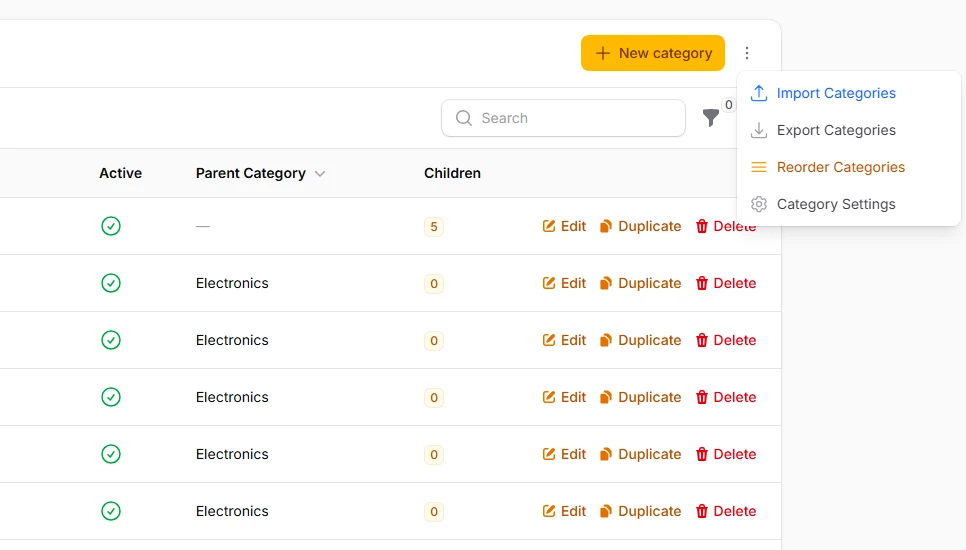The image size is (966, 550).
Task: Delete the second Electronics row
Action: pos(726,340)
